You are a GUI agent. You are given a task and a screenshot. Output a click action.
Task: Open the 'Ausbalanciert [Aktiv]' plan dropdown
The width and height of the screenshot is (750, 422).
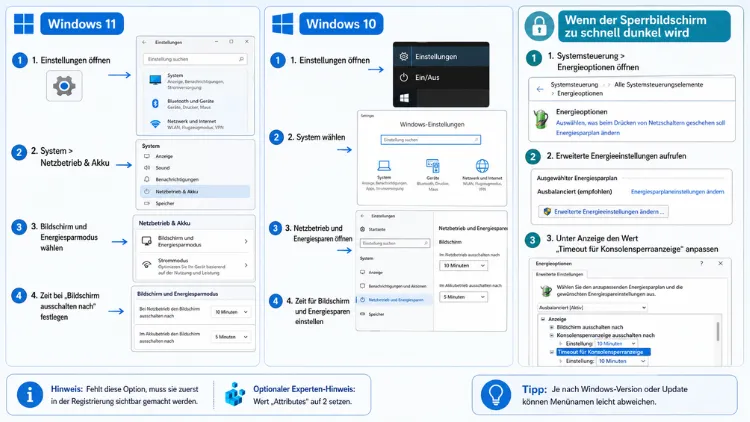tap(592, 308)
